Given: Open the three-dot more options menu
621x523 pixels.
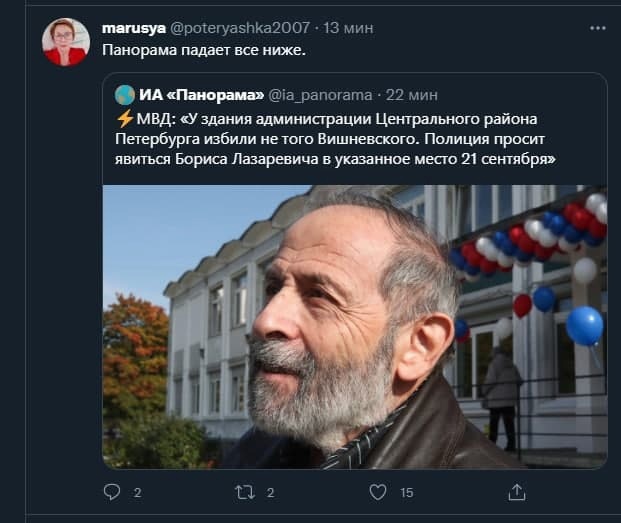Looking at the screenshot, I should (598, 28).
